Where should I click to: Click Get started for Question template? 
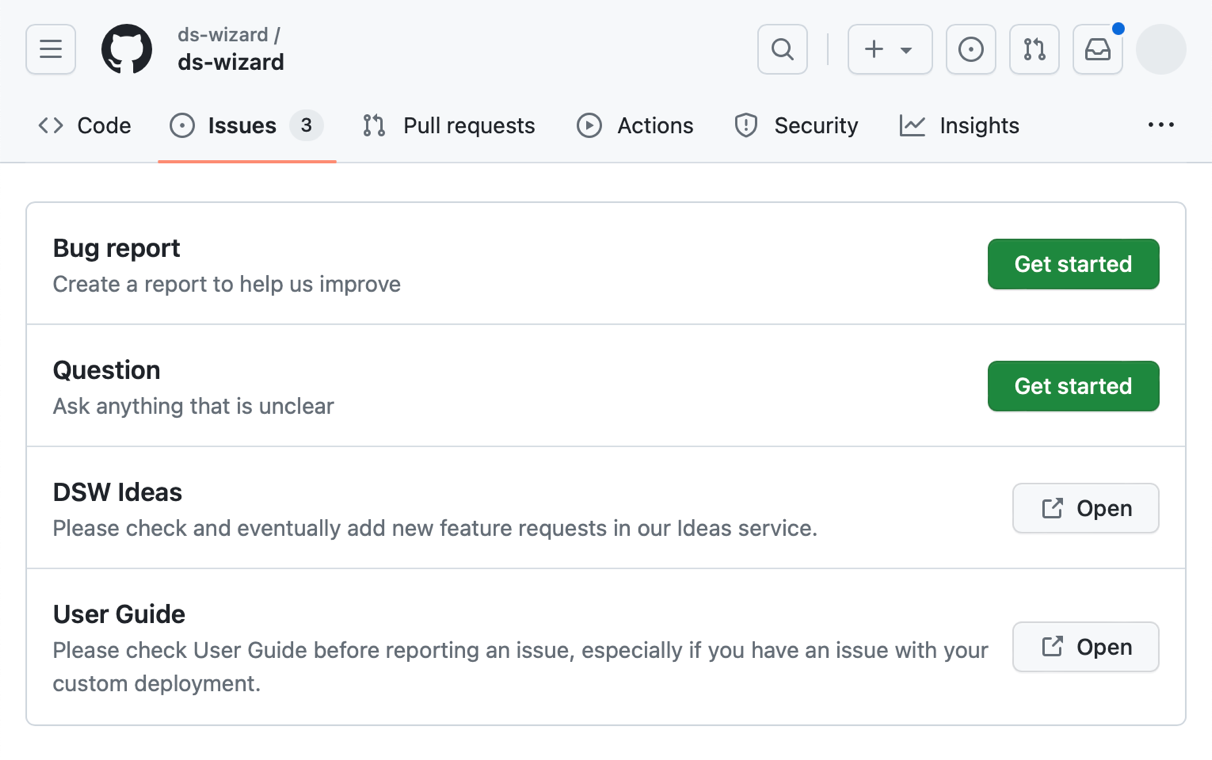[1073, 386]
